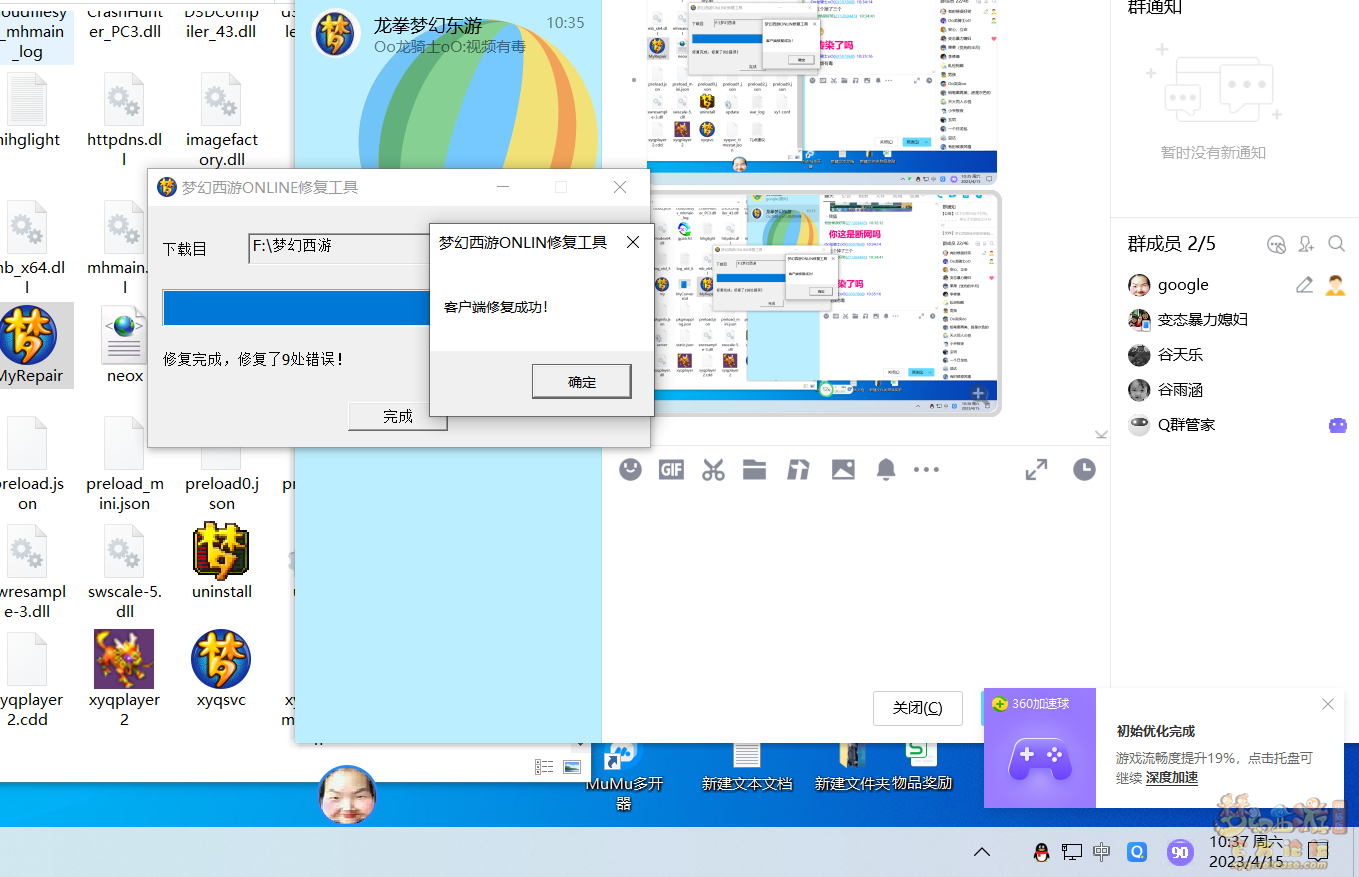Search group members magnifier icon
The width and height of the screenshot is (1359, 877).
point(1337,244)
